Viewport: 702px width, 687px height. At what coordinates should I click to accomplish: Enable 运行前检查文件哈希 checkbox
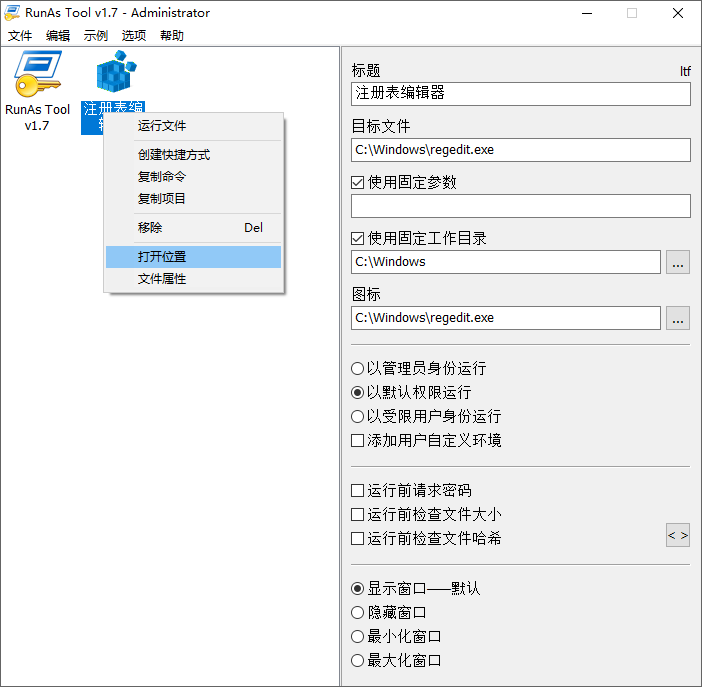(x=357, y=538)
